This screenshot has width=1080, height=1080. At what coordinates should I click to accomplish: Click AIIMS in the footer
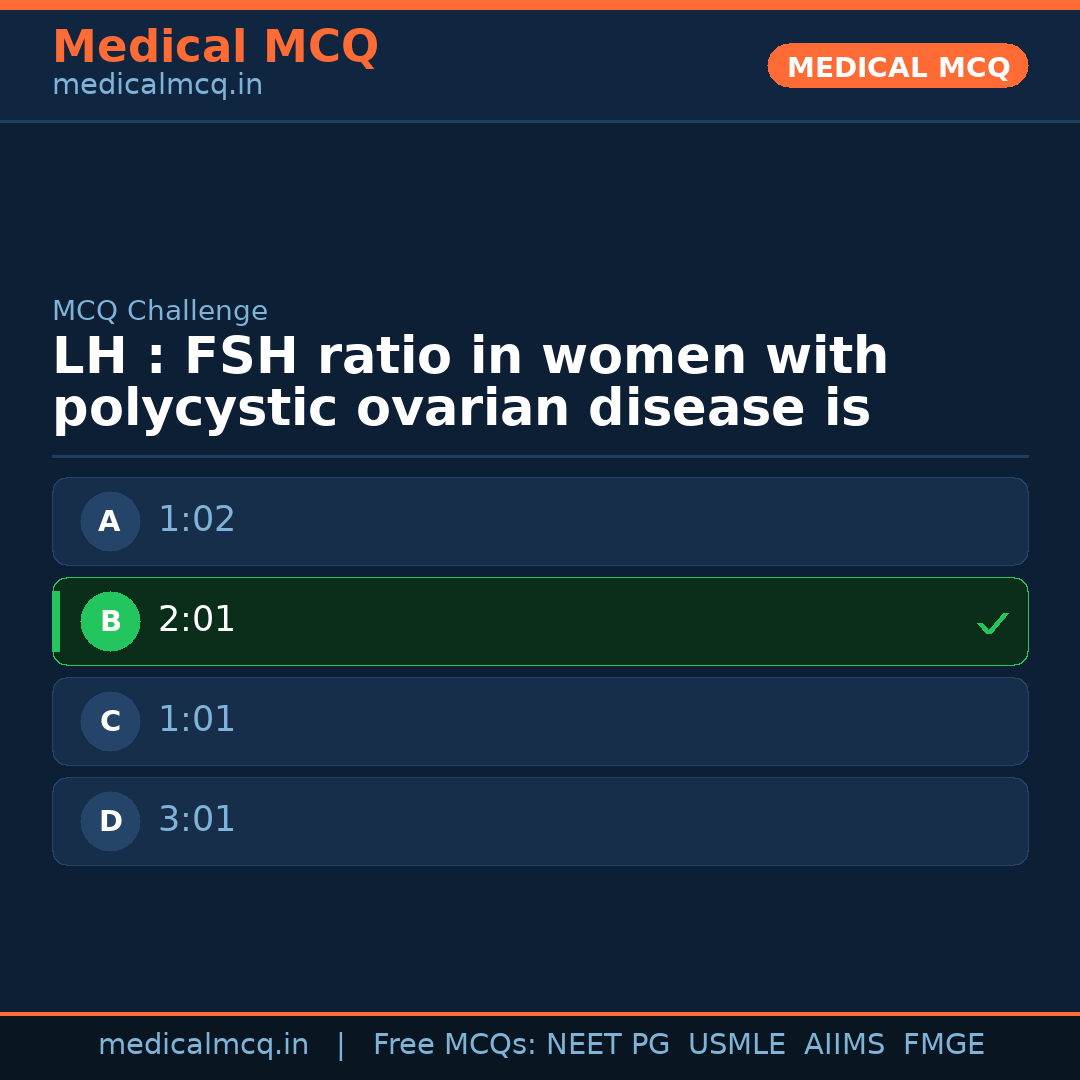click(844, 1045)
